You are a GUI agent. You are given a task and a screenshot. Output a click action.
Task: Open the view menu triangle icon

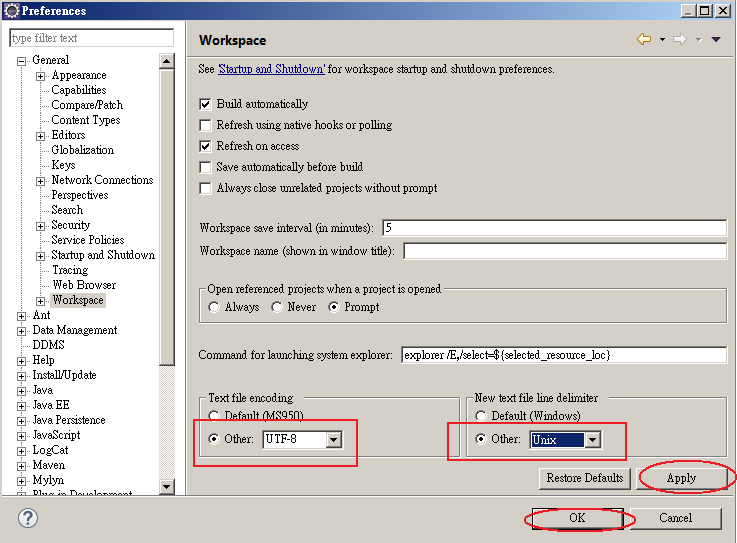[716, 40]
